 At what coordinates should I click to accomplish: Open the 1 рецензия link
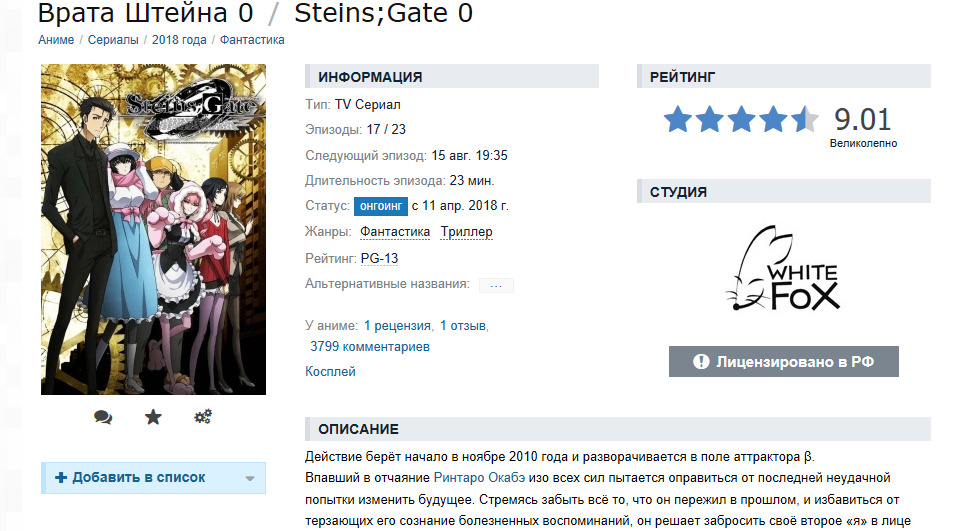[397, 325]
